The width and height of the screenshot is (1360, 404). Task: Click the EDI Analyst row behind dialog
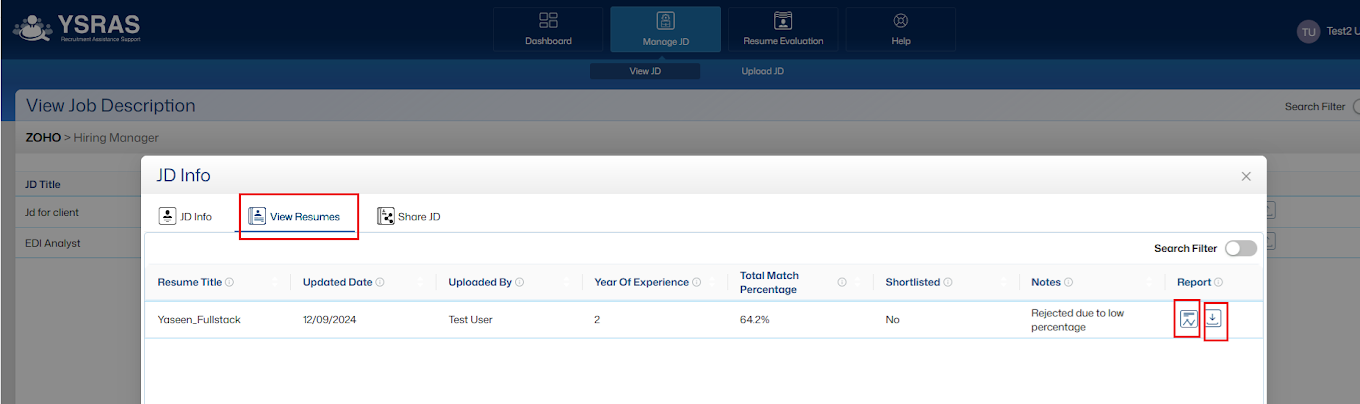[53, 242]
